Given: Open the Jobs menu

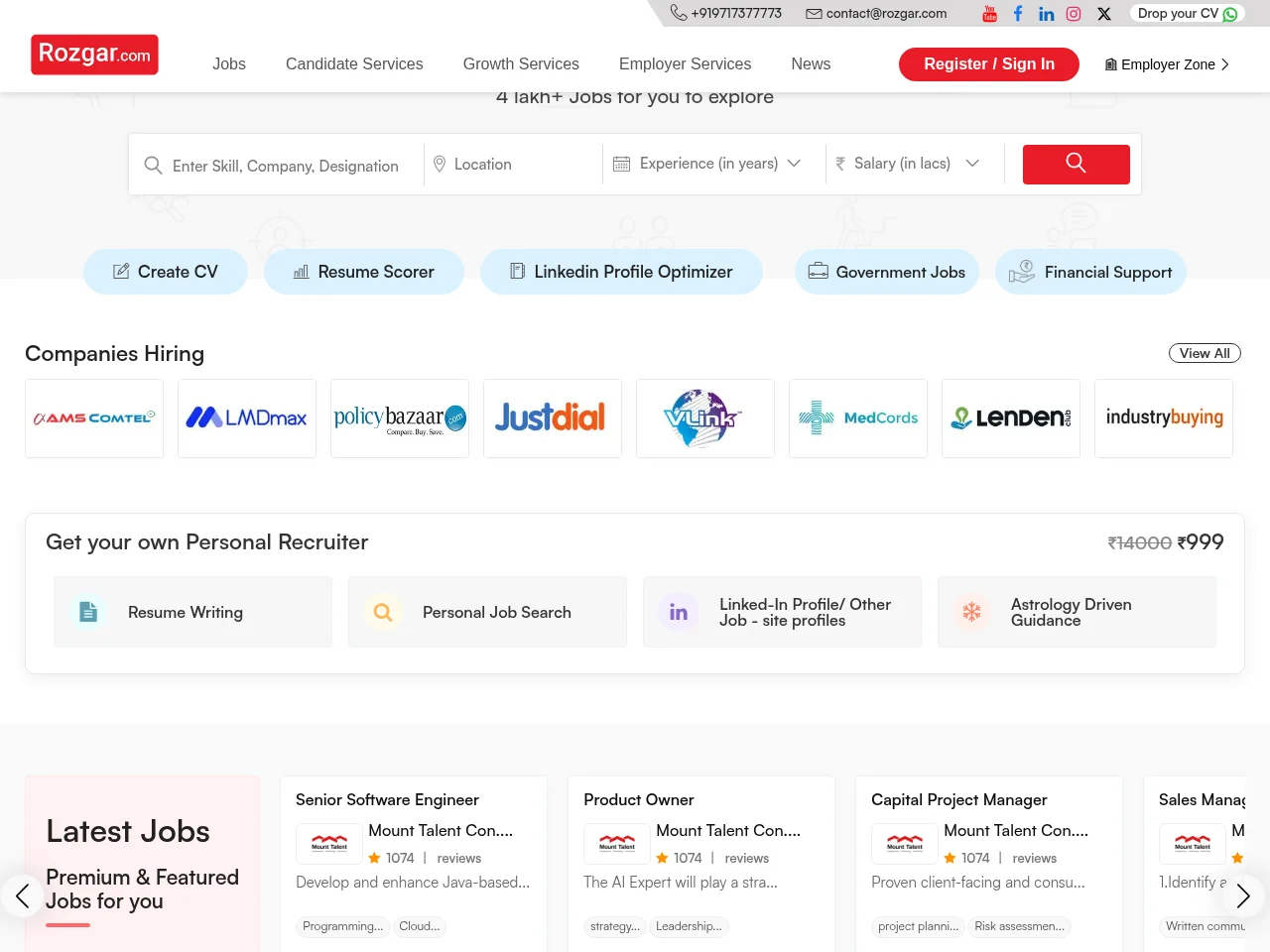Looking at the screenshot, I should (229, 63).
